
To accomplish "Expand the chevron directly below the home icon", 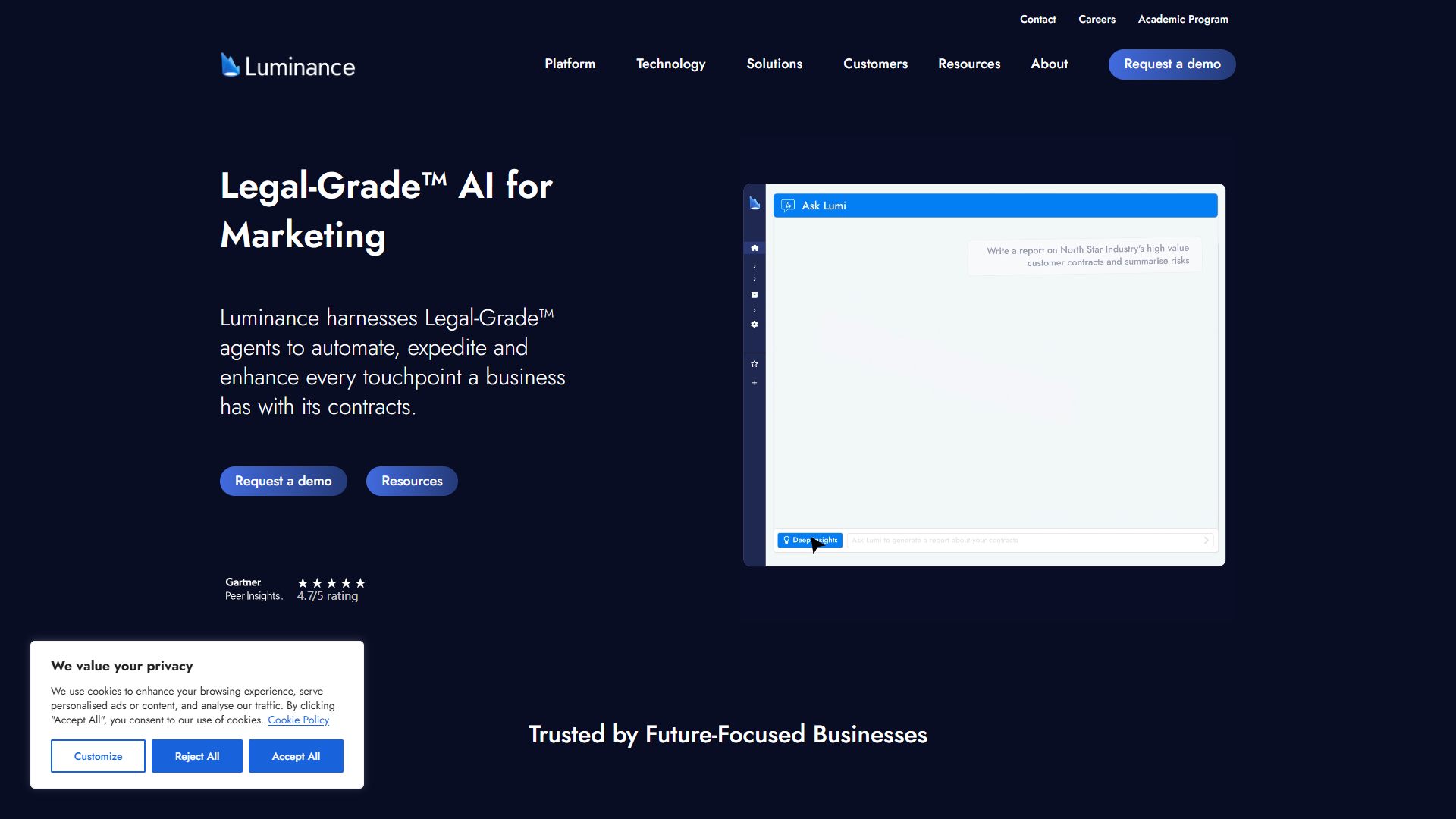I will [x=755, y=266].
